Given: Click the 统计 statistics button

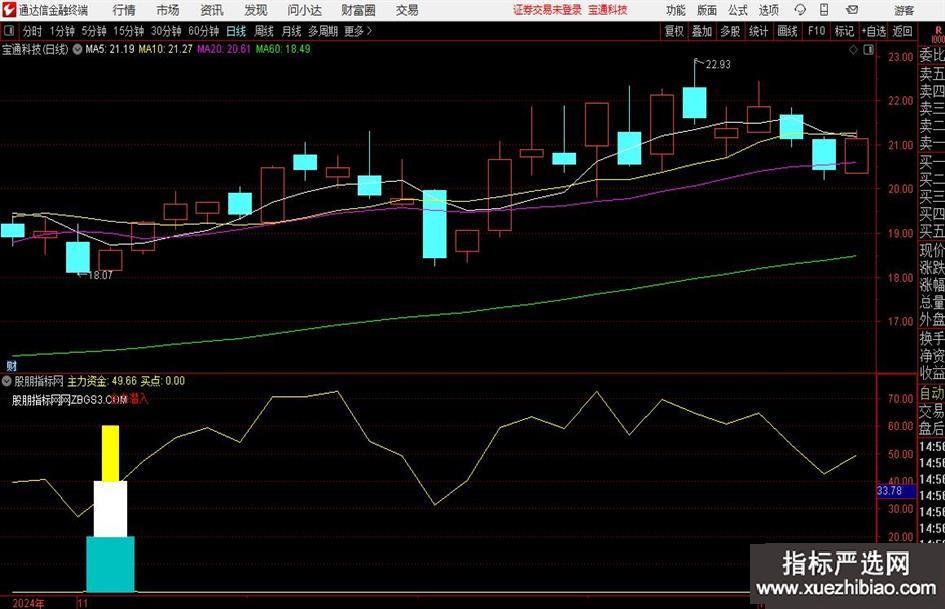Looking at the screenshot, I should pyautogui.click(x=758, y=31).
